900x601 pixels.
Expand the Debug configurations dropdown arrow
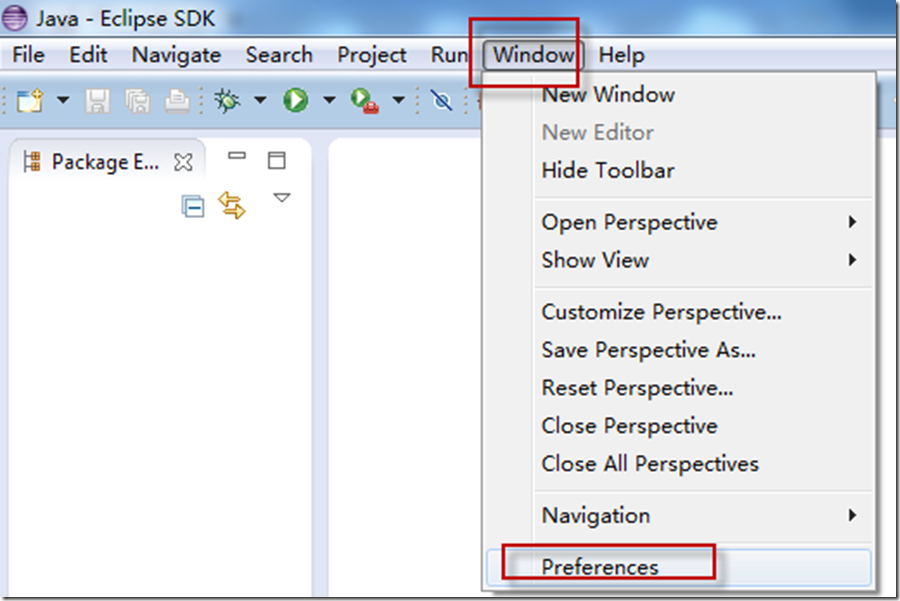click(261, 100)
